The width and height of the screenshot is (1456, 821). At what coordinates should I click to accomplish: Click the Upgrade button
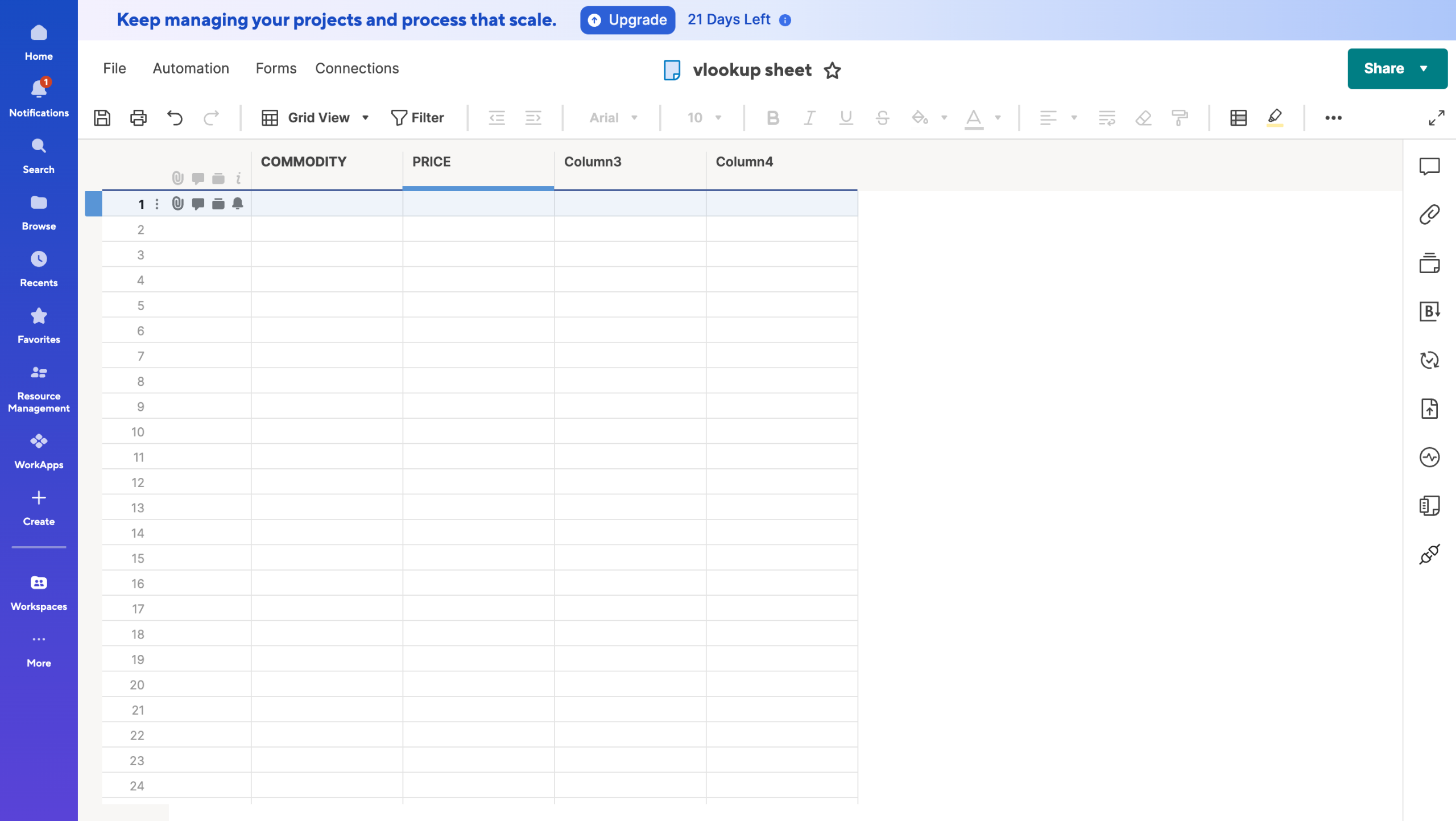627,20
